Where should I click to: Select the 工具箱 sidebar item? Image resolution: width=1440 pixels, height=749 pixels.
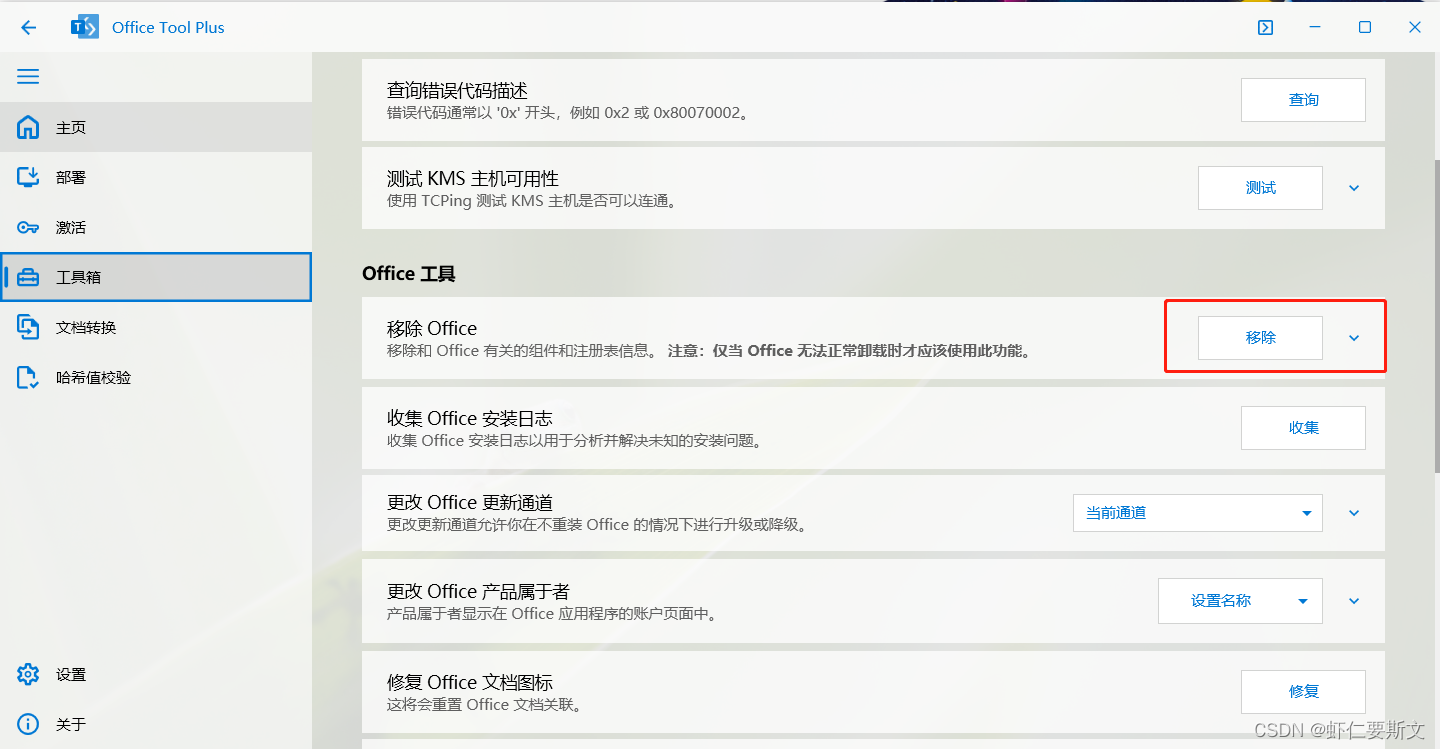point(156,277)
